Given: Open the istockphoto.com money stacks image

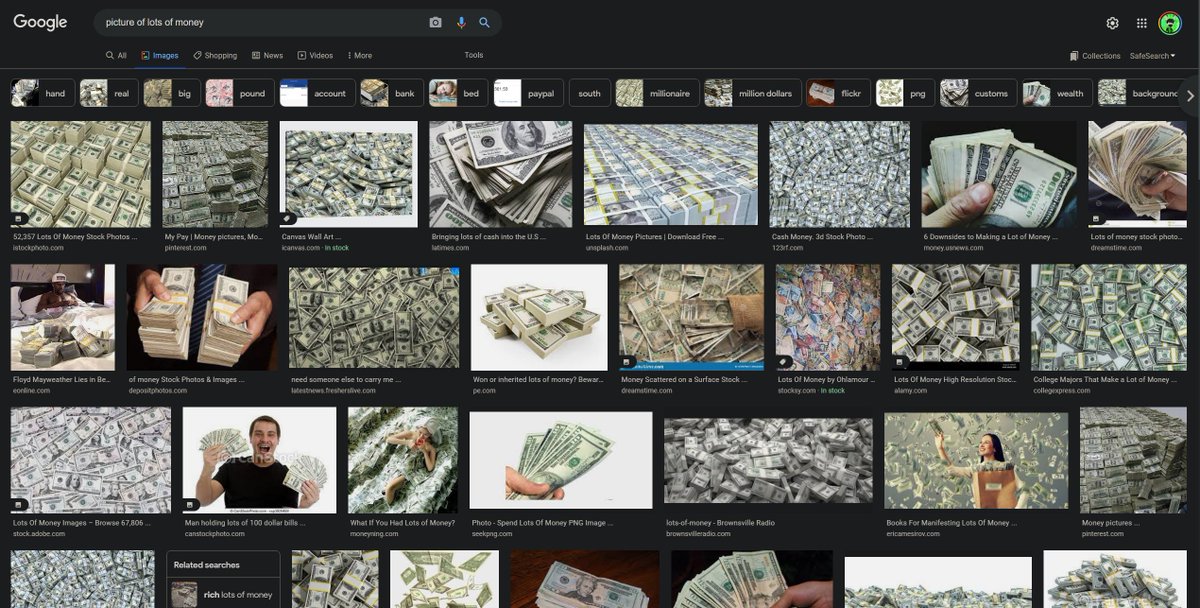Looking at the screenshot, I should 80,174.
